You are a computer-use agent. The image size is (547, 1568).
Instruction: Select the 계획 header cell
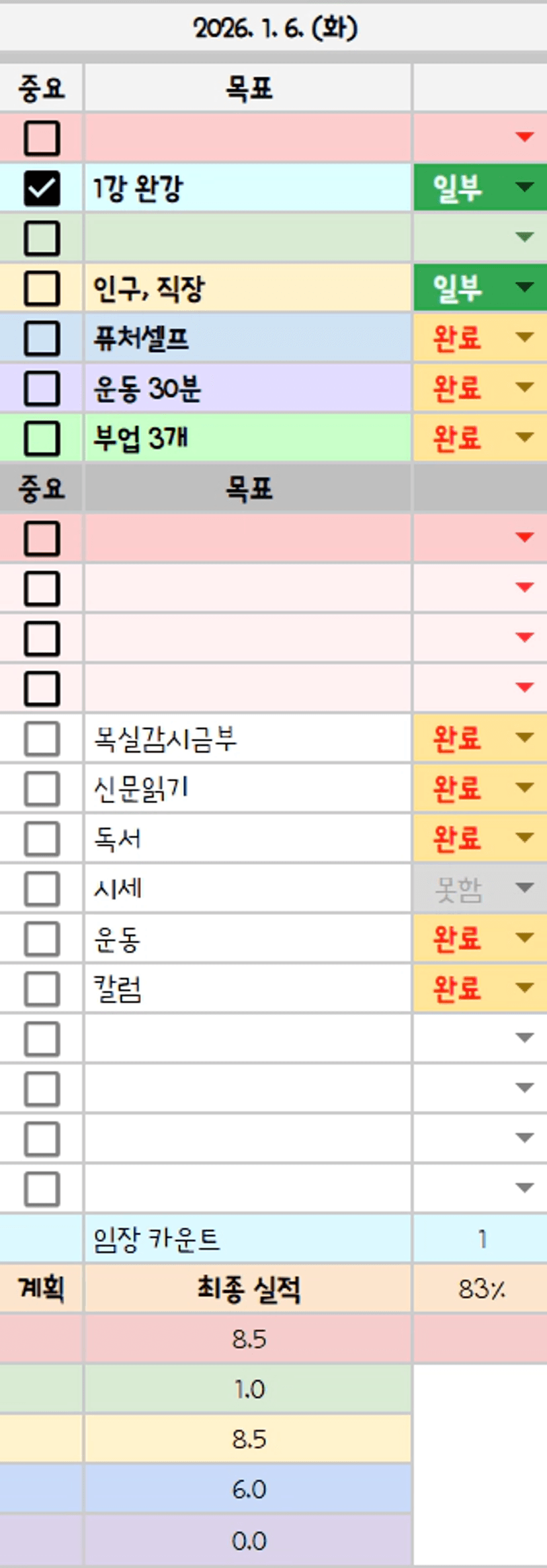[x=42, y=1289]
